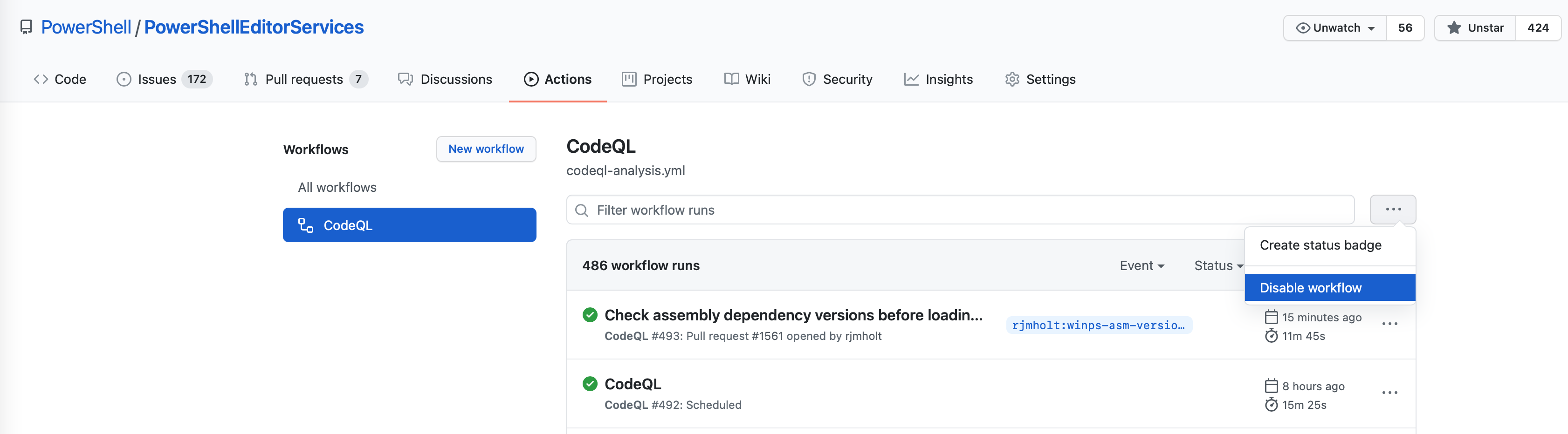Click the New workflow button
The width and height of the screenshot is (1568, 434).
coord(486,148)
